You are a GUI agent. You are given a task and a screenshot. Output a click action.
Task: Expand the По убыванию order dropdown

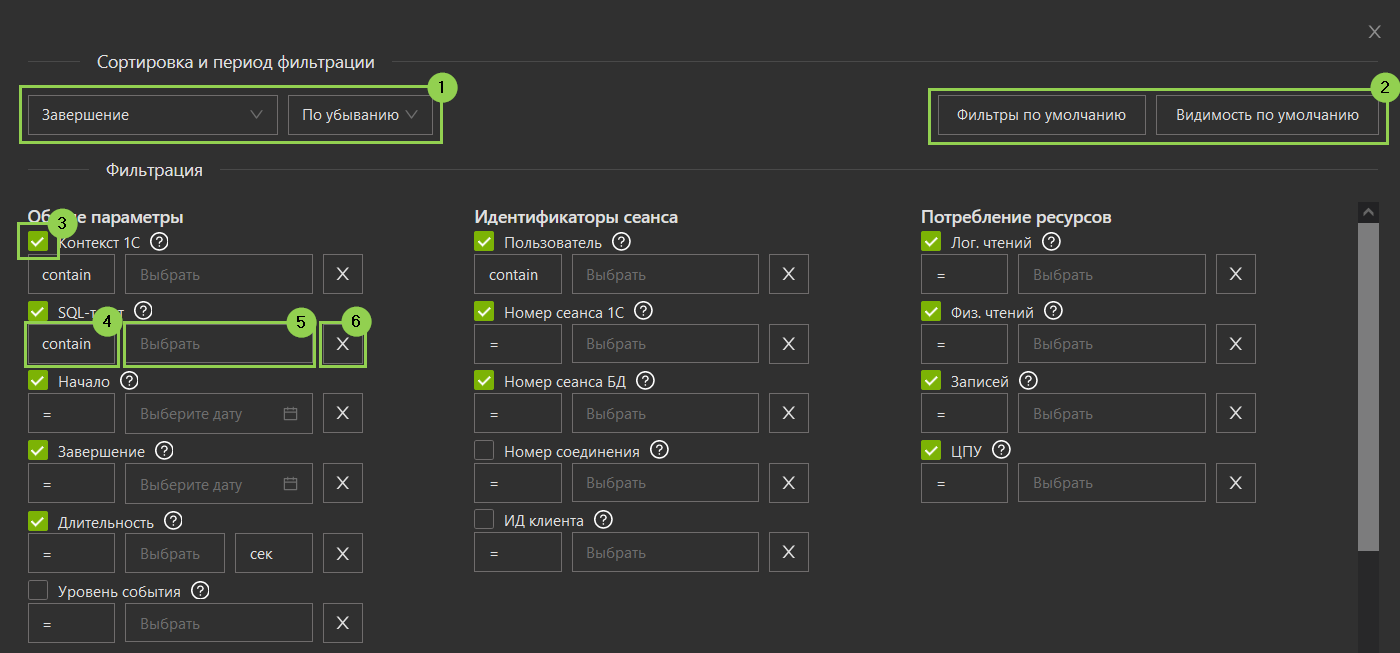coord(360,115)
